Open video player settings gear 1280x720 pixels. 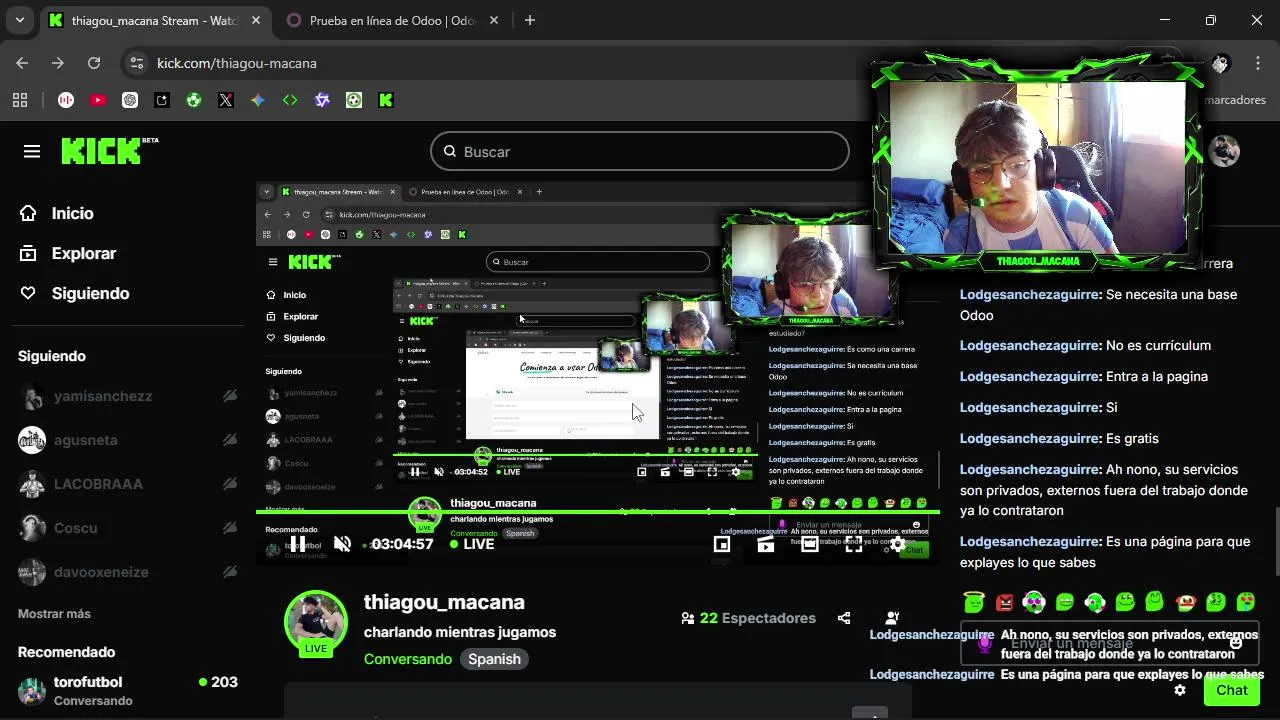(x=897, y=544)
